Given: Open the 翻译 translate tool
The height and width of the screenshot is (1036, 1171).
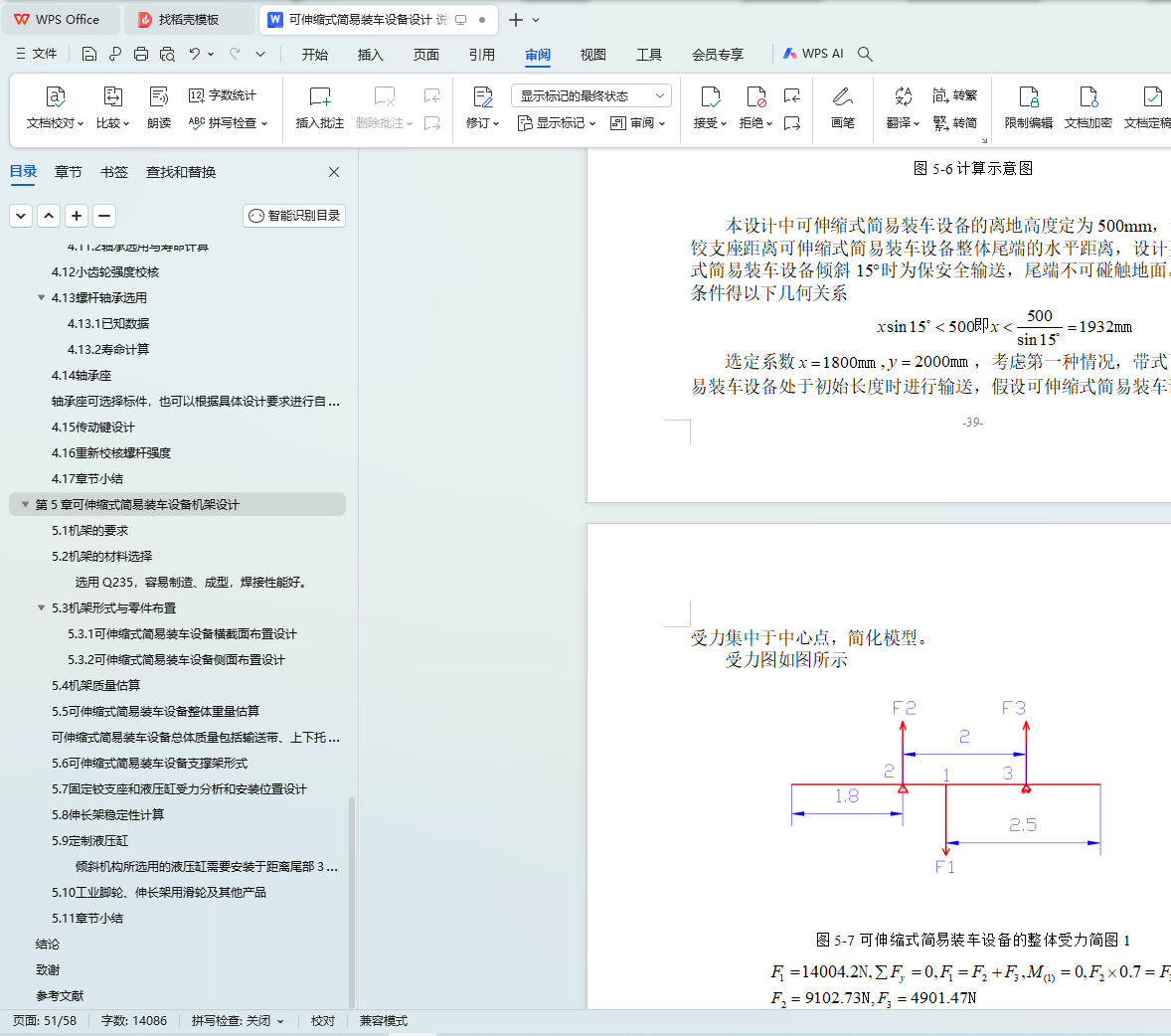Looking at the screenshot, I should [903, 107].
